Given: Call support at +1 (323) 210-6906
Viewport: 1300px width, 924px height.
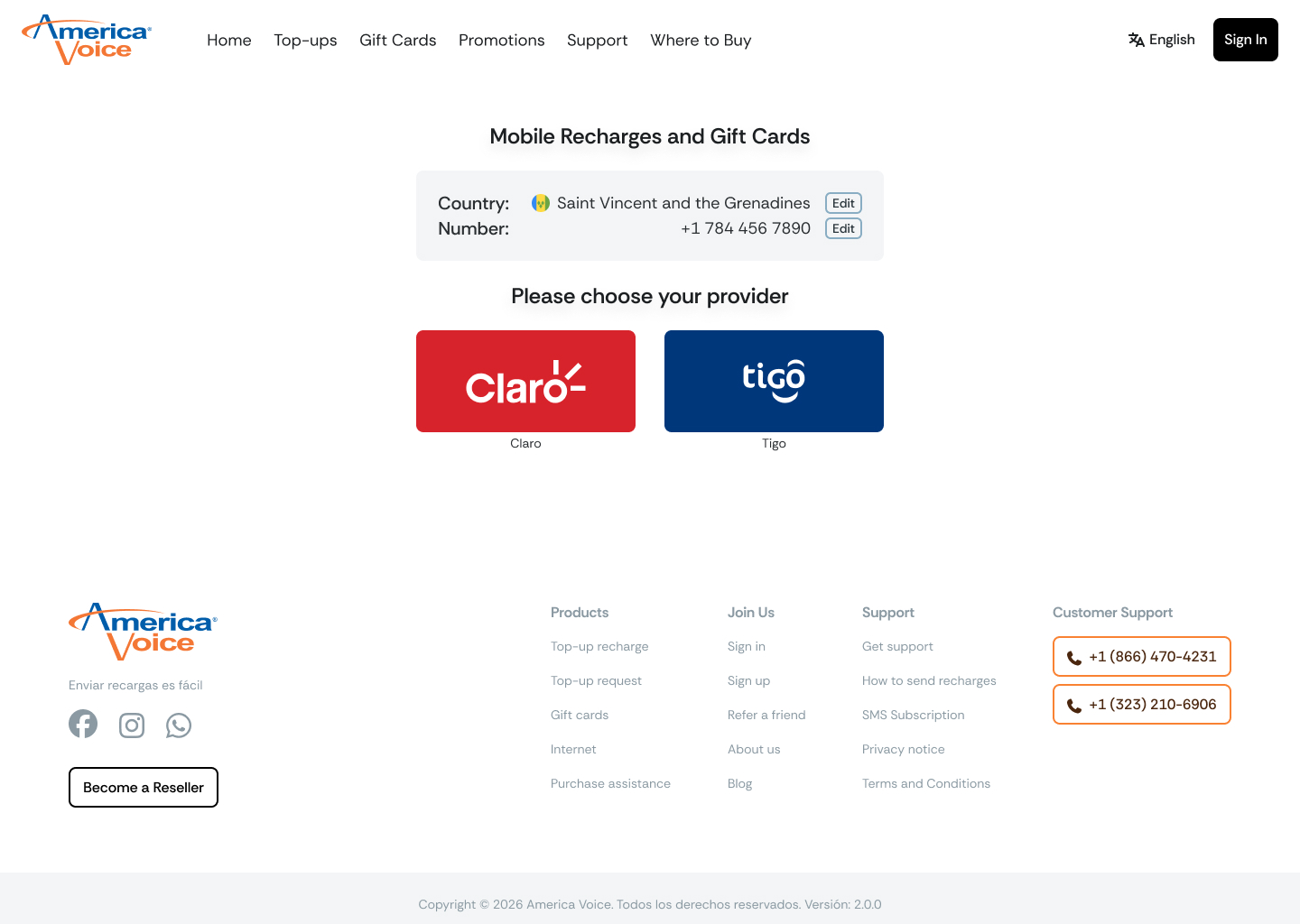Looking at the screenshot, I should pos(1142,704).
